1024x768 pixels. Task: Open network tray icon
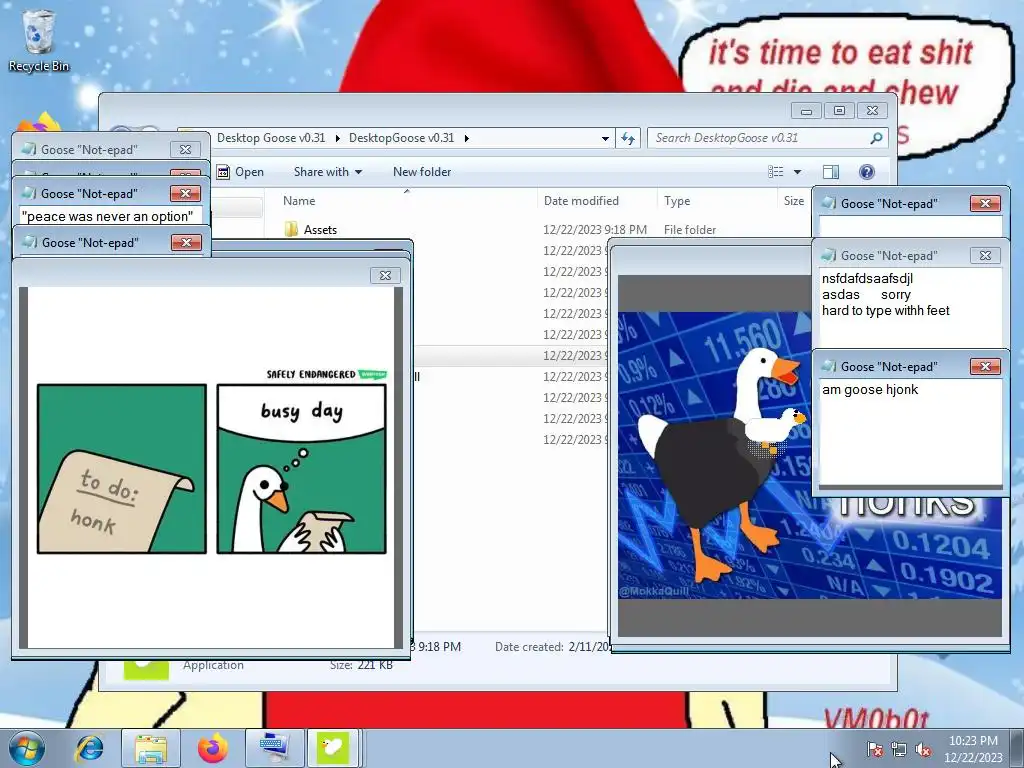tap(899, 749)
